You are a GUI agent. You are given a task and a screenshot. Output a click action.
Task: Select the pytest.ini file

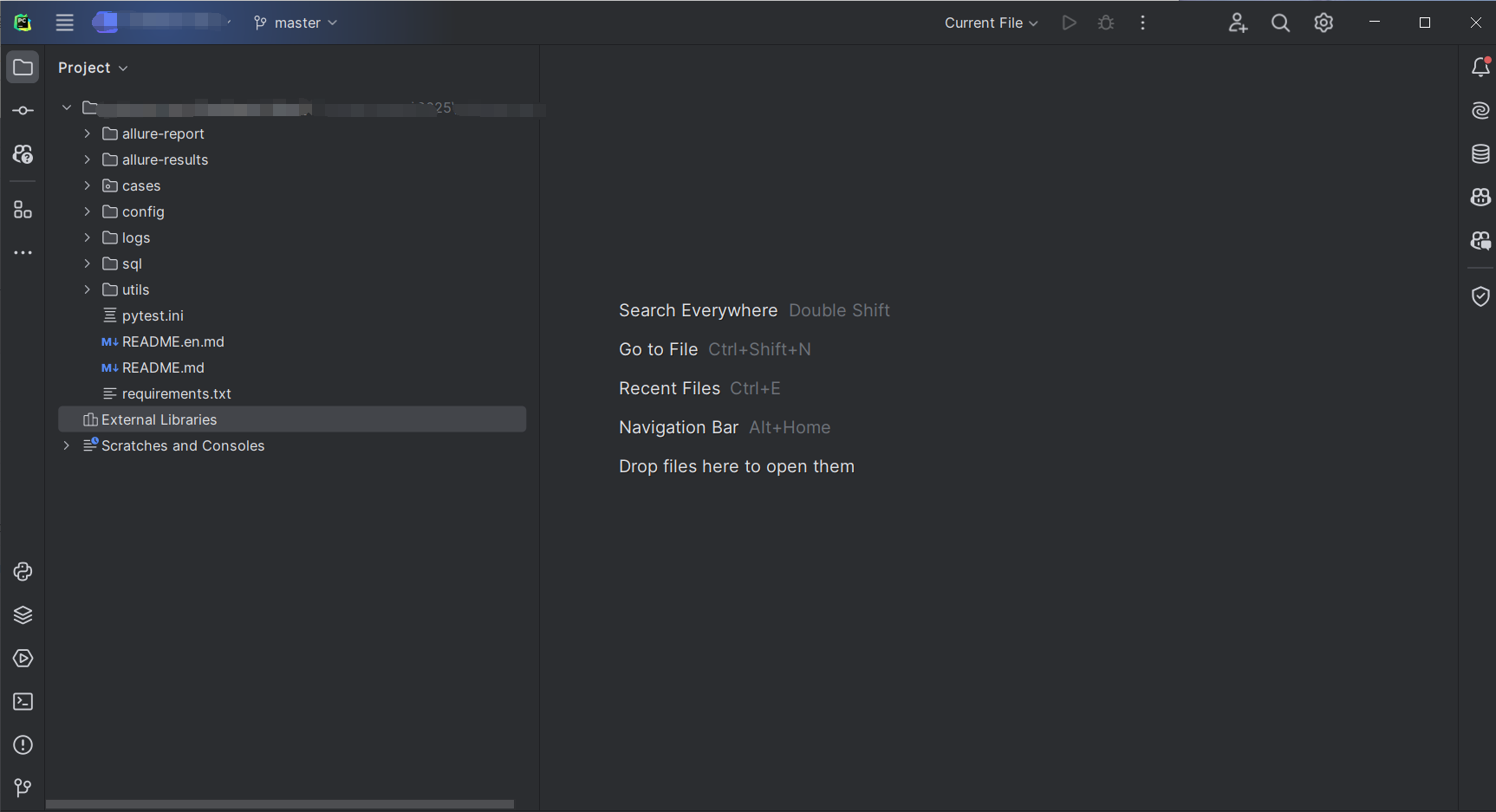point(153,315)
